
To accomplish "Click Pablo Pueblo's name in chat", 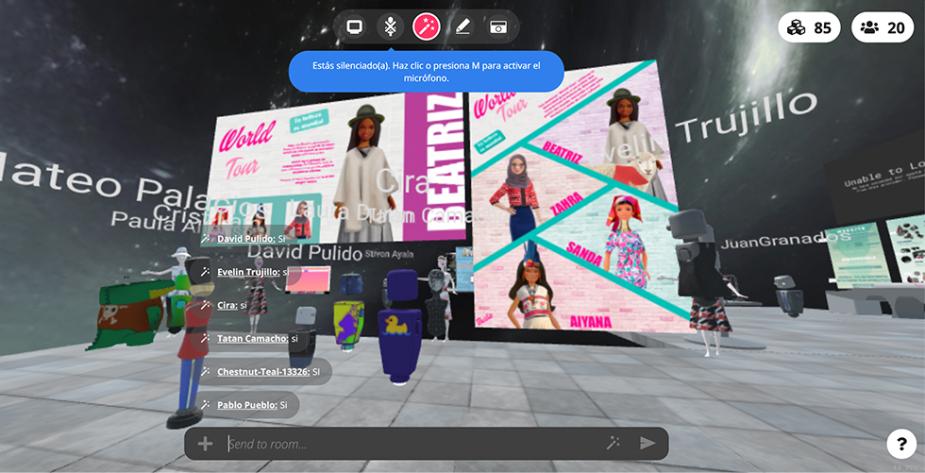I will point(246,405).
